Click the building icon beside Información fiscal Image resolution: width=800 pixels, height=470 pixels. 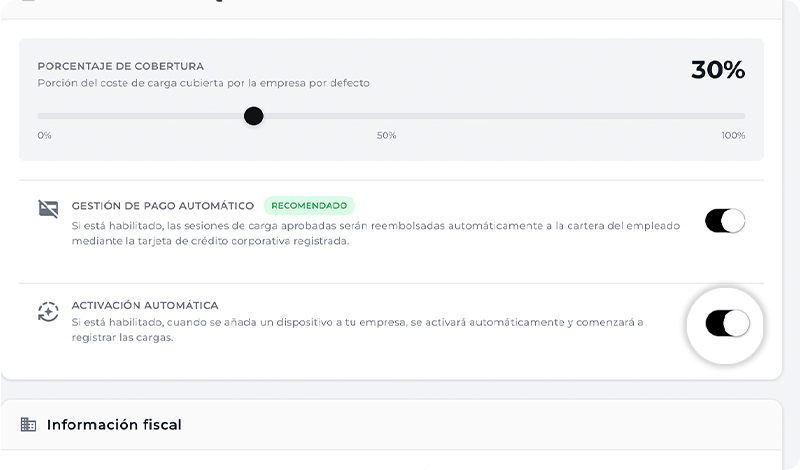pos(28,425)
